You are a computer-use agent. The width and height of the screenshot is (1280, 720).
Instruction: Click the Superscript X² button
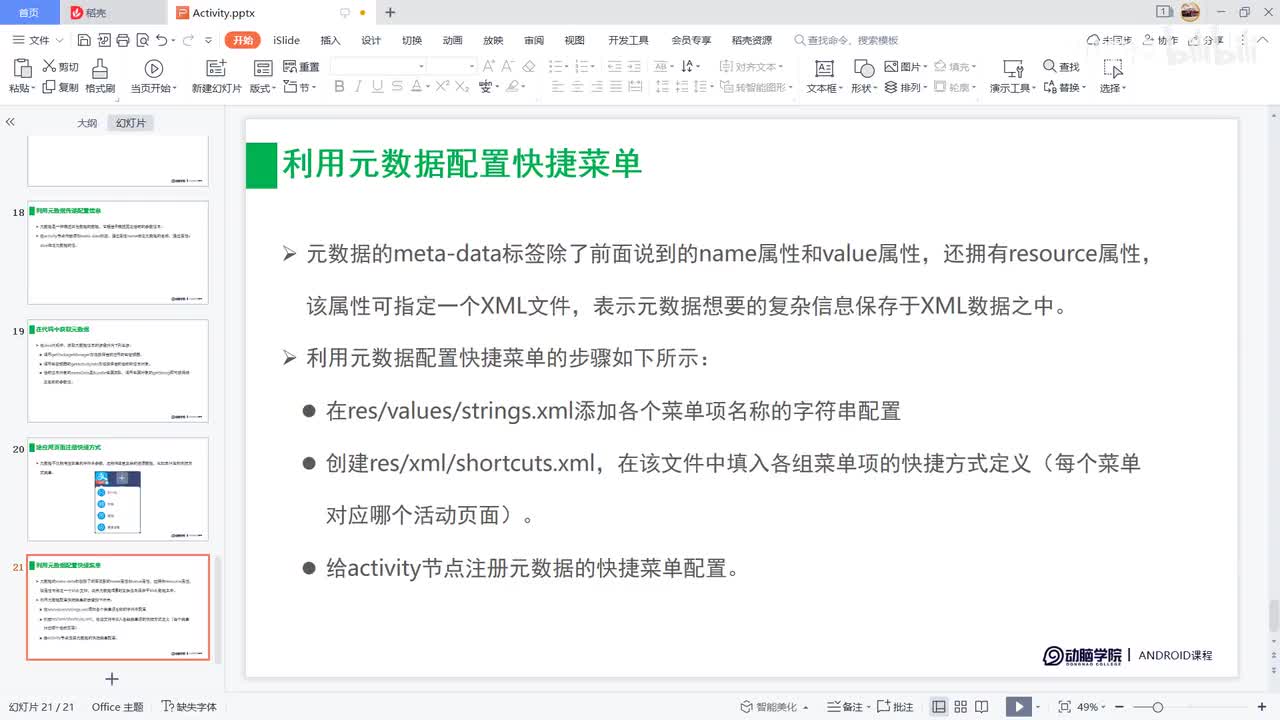pos(441,87)
